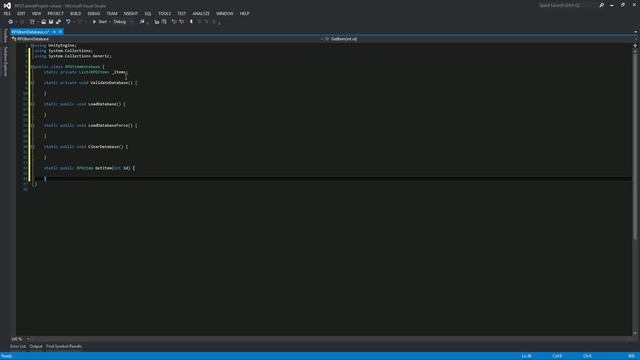Open the WINDOW menu
The image size is (640, 360).
pyautogui.click(x=224, y=13)
